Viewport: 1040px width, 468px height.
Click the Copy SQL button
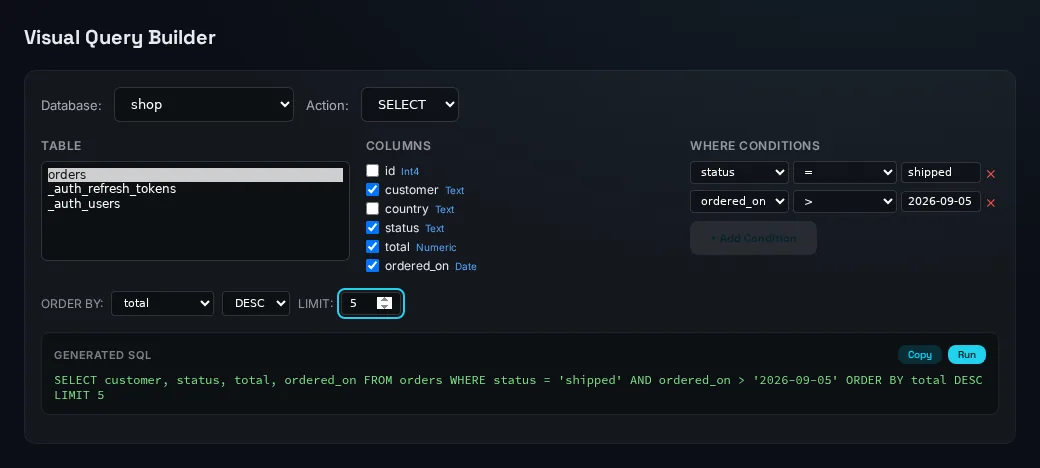point(920,355)
